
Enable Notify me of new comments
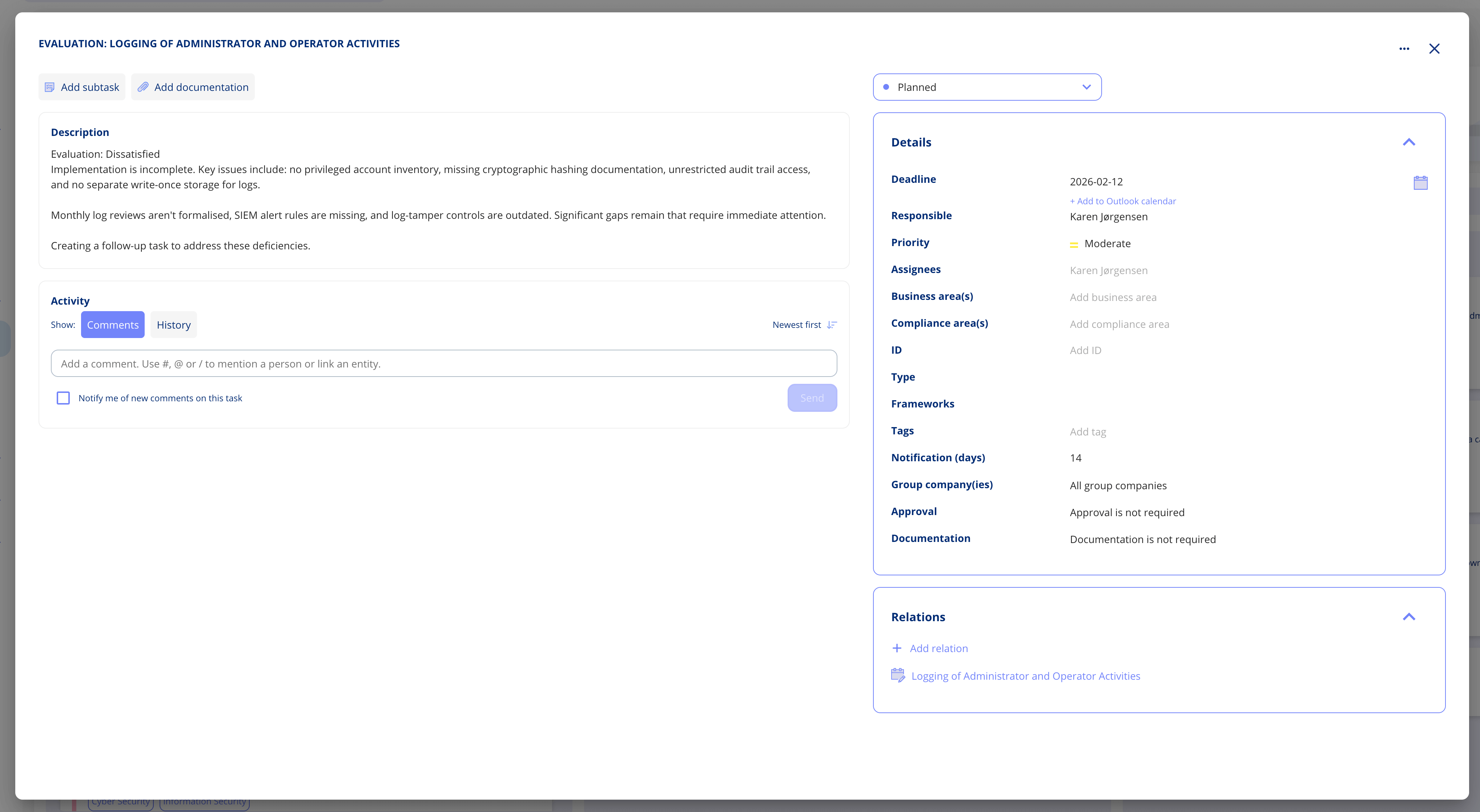pos(63,397)
